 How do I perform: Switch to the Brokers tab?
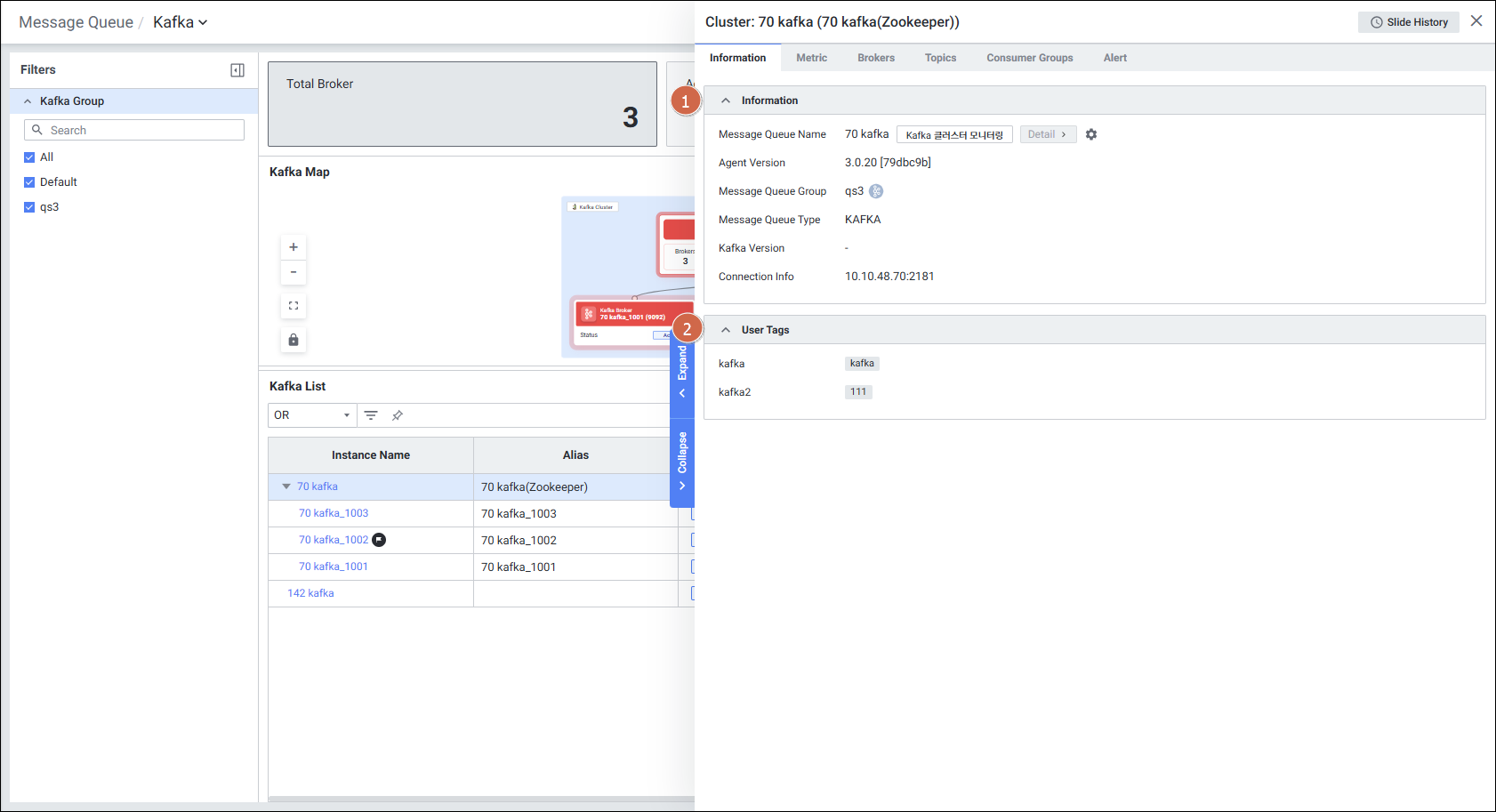(x=876, y=58)
